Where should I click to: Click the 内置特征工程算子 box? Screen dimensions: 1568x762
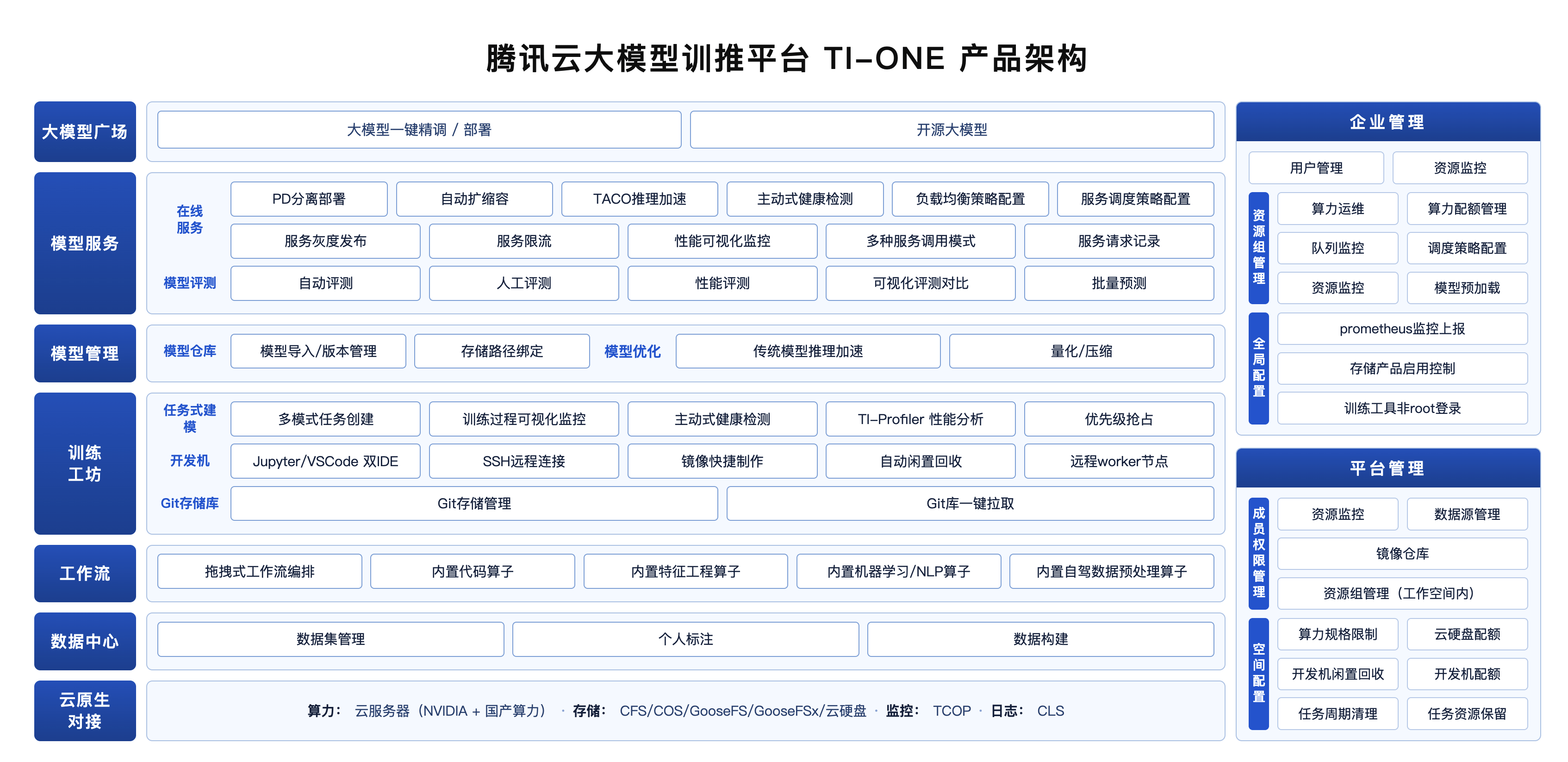685,571
